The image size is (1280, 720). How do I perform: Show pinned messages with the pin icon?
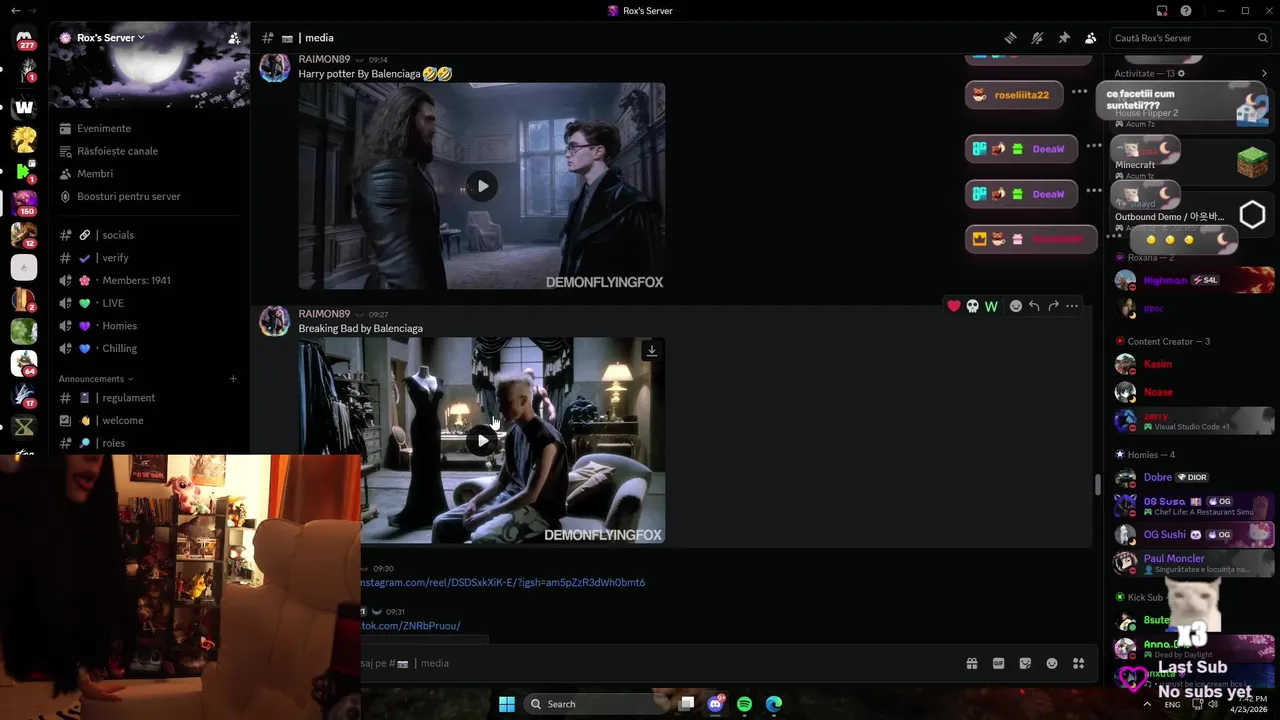coord(1064,38)
